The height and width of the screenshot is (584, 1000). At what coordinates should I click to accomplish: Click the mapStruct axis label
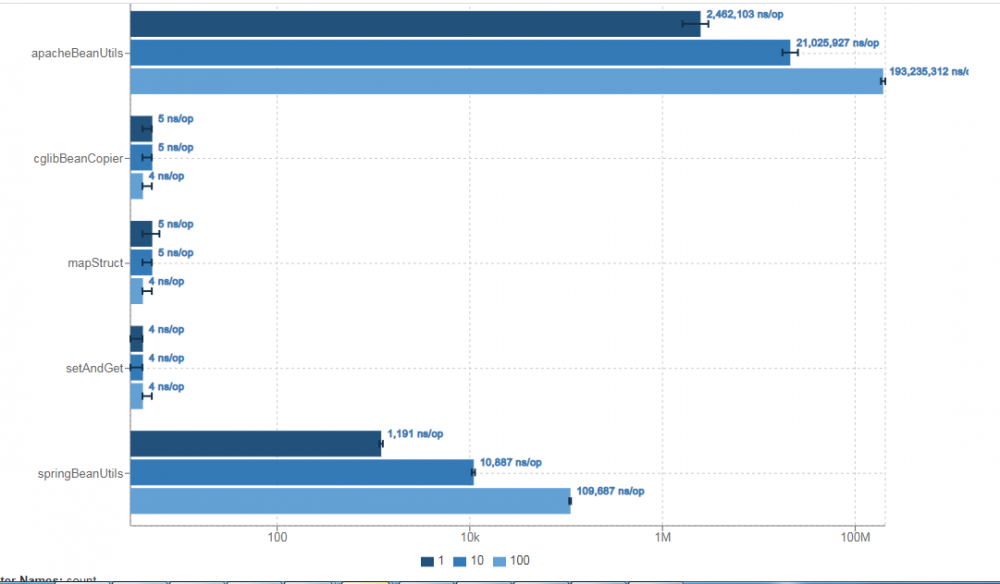pos(96,263)
